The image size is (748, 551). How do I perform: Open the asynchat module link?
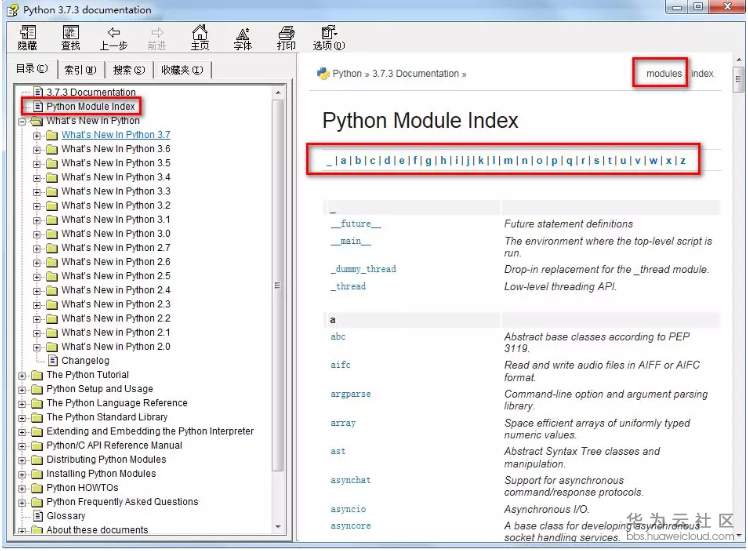click(x=351, y=480)
